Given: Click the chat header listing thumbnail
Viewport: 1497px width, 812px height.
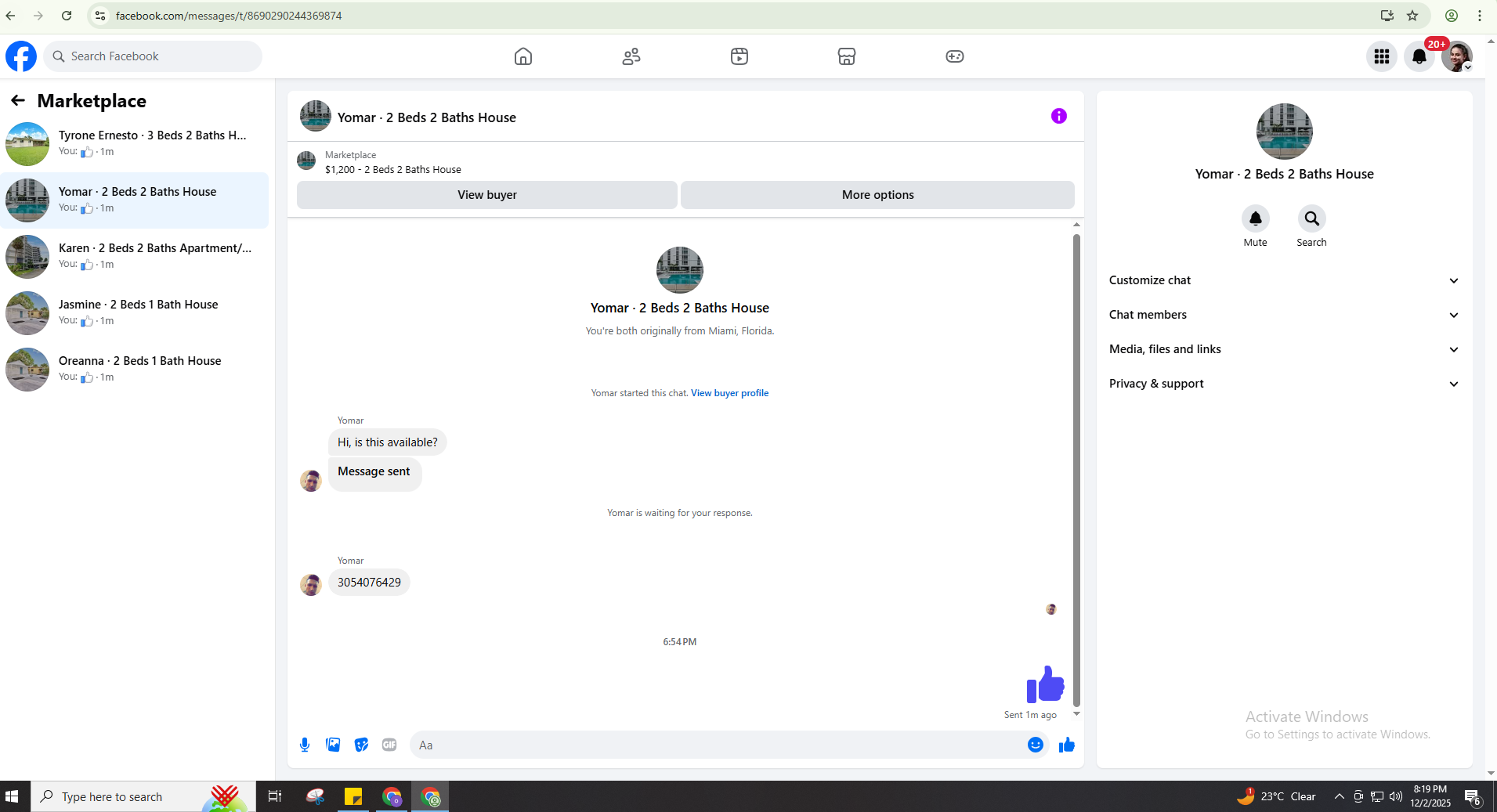Looking at the screenshot, I should click(x=316, y=116).
